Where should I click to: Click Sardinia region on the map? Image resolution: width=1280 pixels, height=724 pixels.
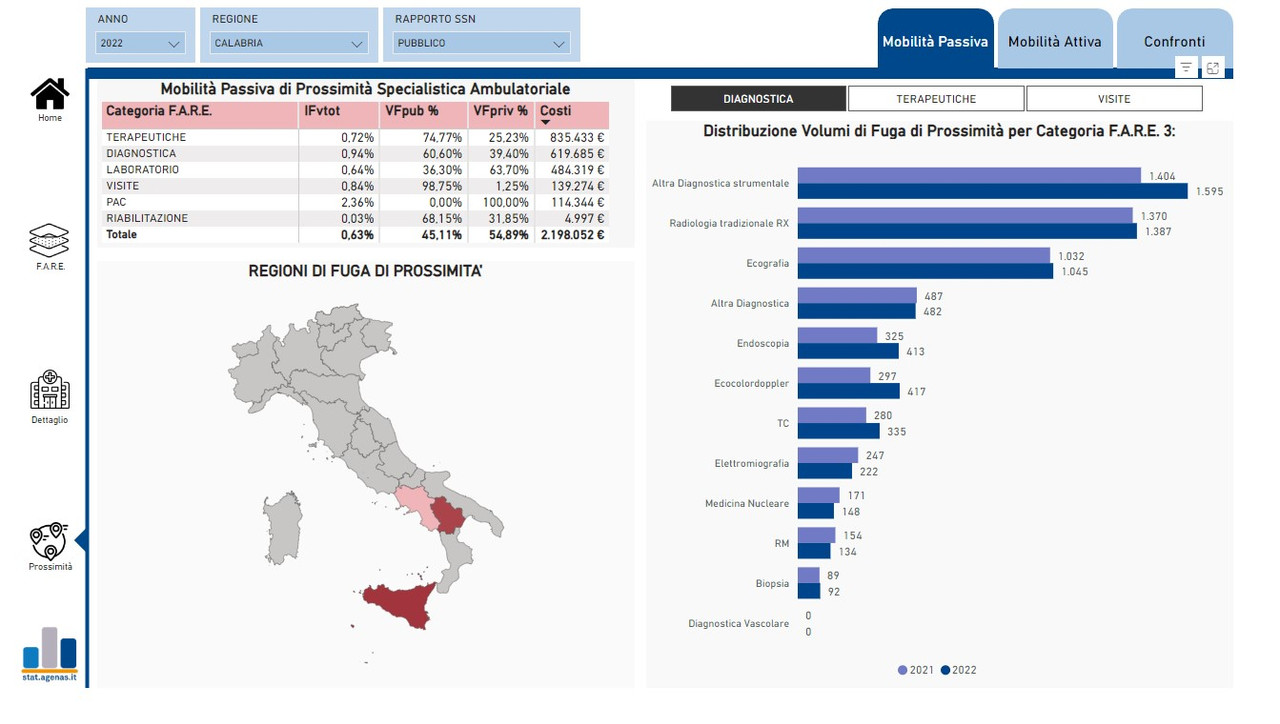pos(282,527)
